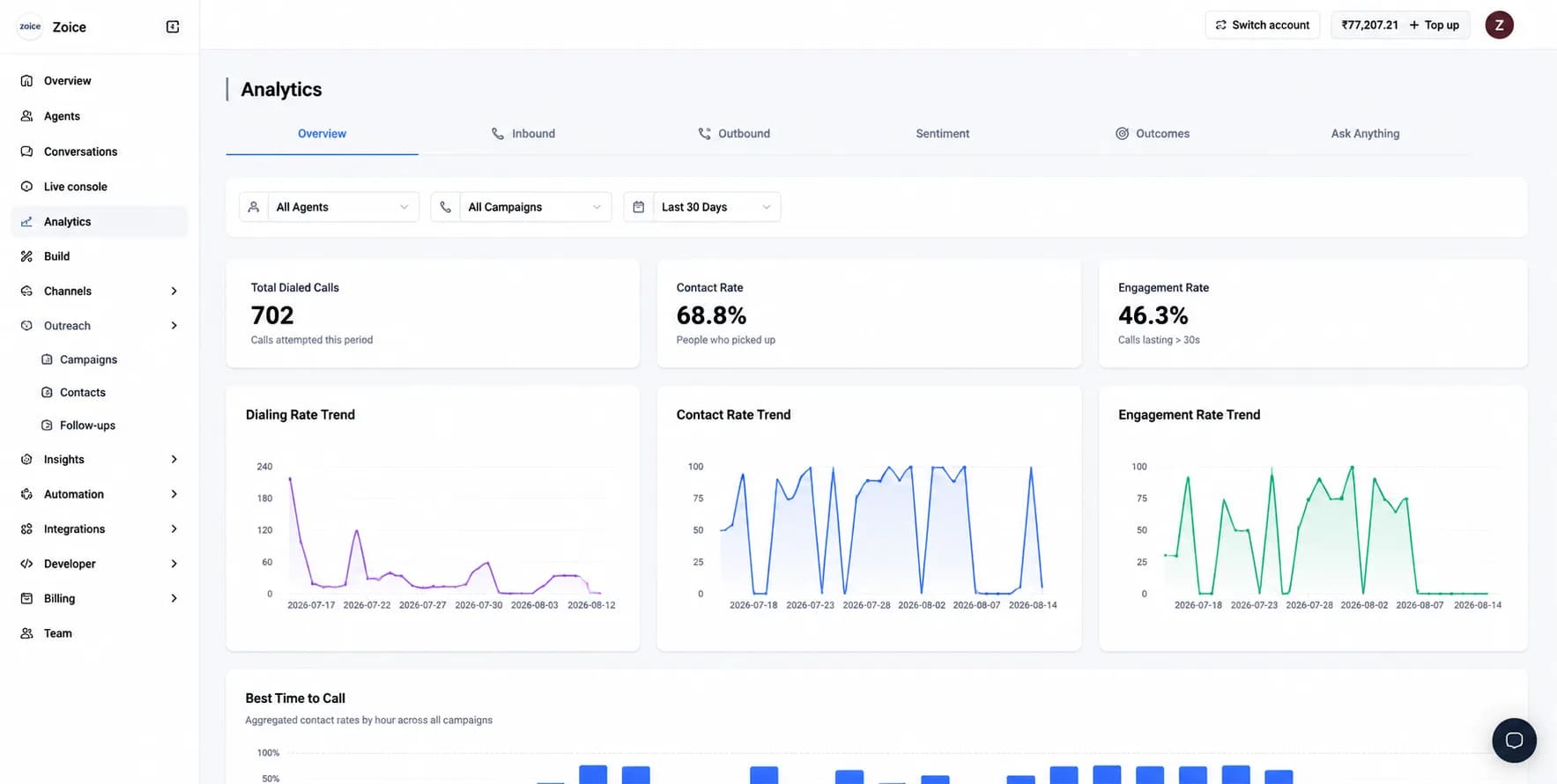Click the 702 Total Dialed Calls value

[x=272, y=315]
